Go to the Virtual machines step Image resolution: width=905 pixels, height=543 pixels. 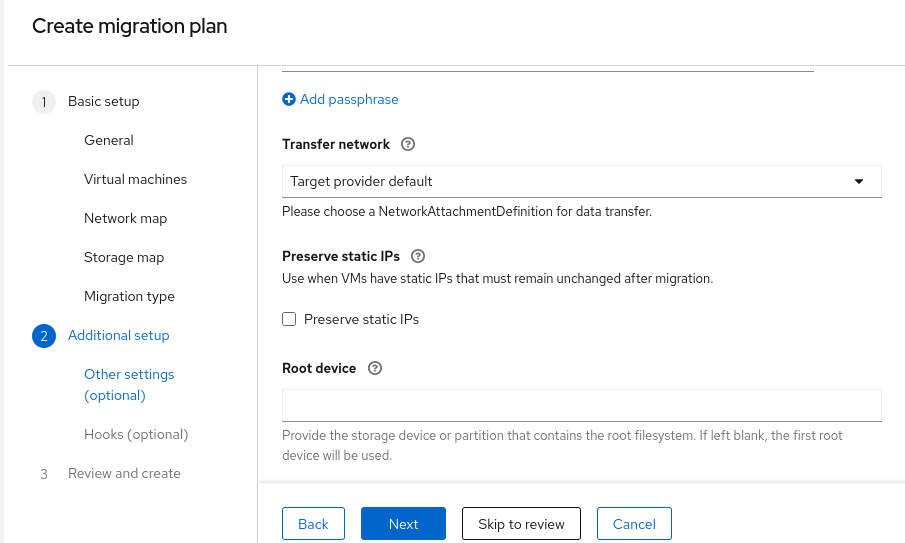point(135,180)
